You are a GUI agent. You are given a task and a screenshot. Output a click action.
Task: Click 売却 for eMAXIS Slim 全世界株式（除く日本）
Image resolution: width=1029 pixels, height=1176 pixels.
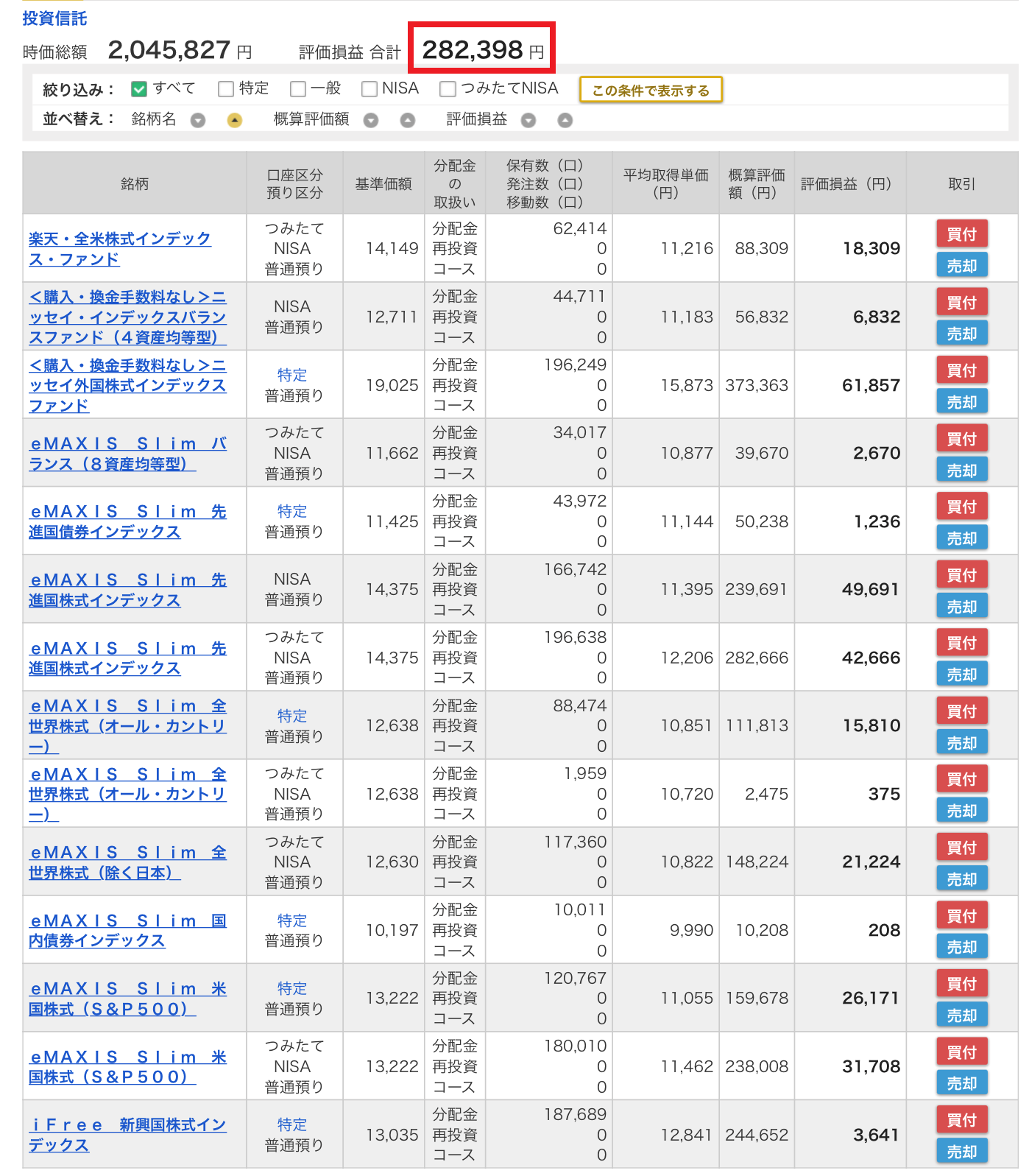pos(961,879)
